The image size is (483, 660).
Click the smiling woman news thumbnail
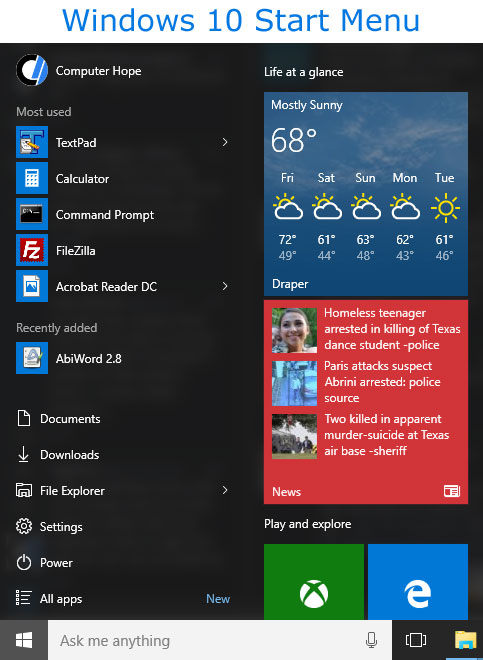pos(294,330)
